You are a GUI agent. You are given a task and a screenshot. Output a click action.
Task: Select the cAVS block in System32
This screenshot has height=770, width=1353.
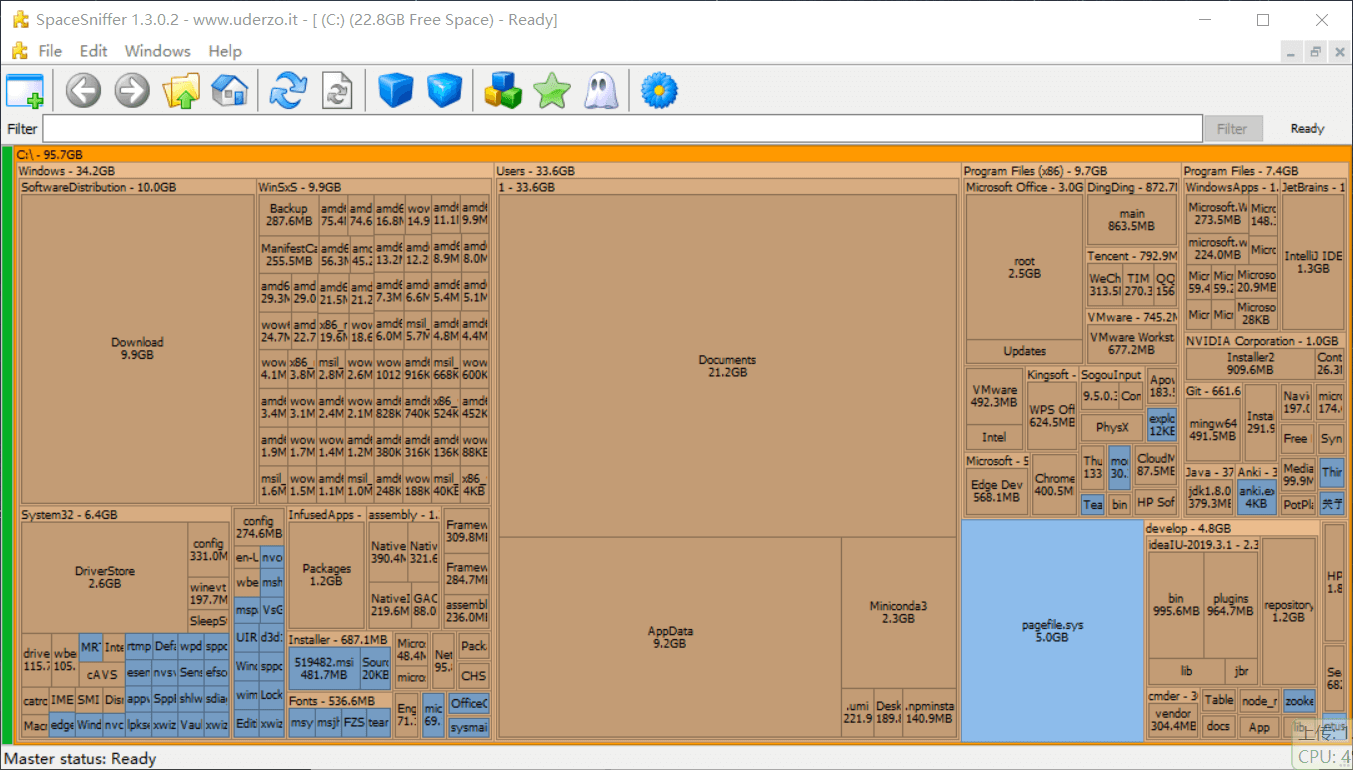(x=101, y=674)
